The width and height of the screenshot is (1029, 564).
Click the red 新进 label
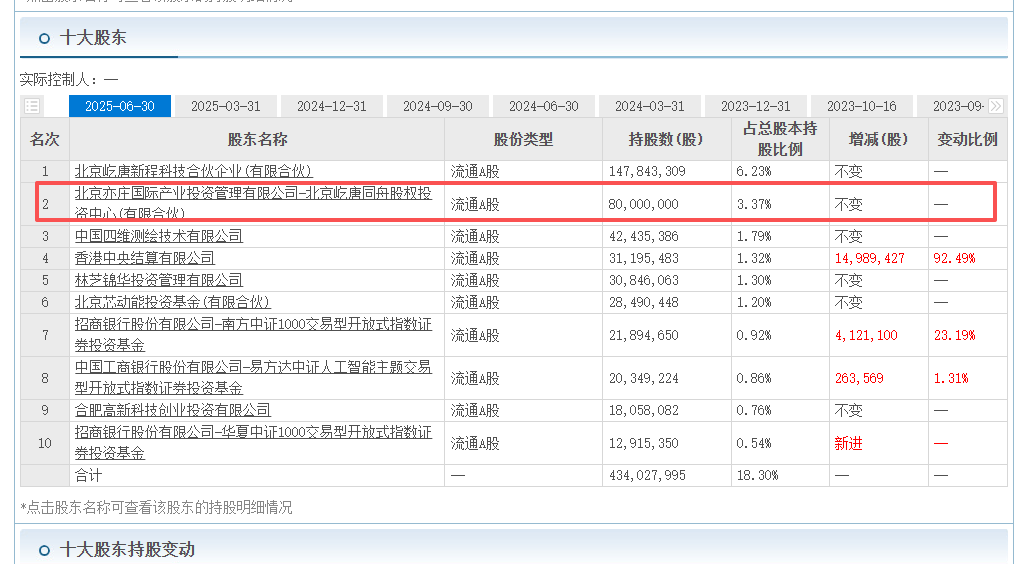tap(848, 443)
